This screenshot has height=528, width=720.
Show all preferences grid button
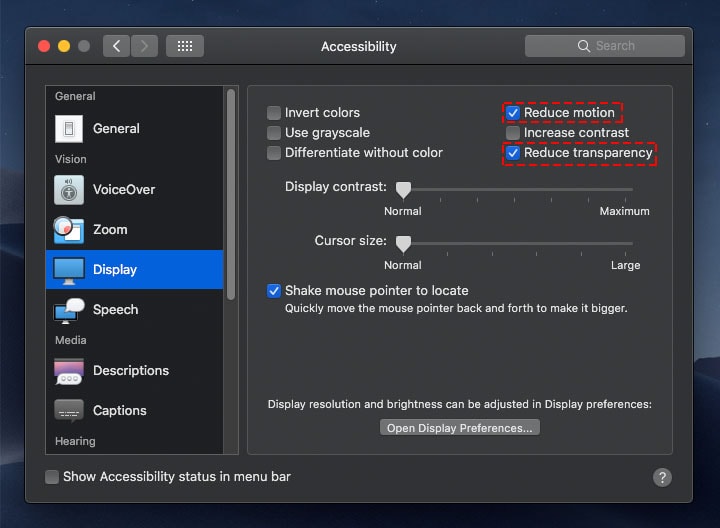click(x=185, y=46)
